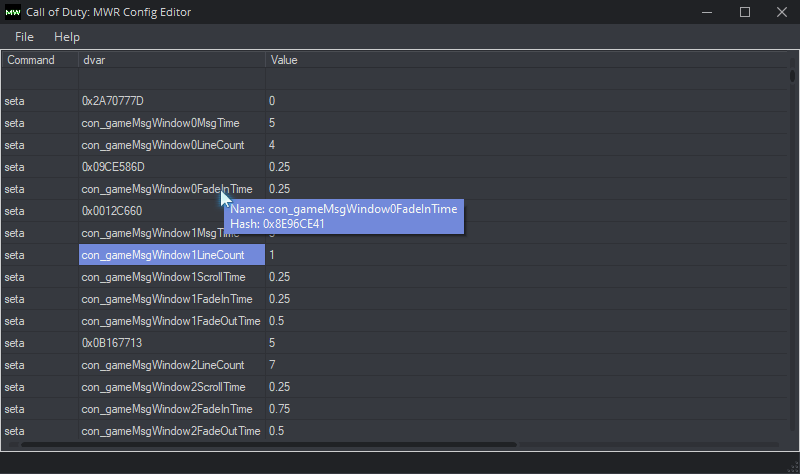The width and height of the screenshot is (800, 474).
Task: Click value 5 for con_gameMsgWindow0MsgTime
Action: (527, 123)
